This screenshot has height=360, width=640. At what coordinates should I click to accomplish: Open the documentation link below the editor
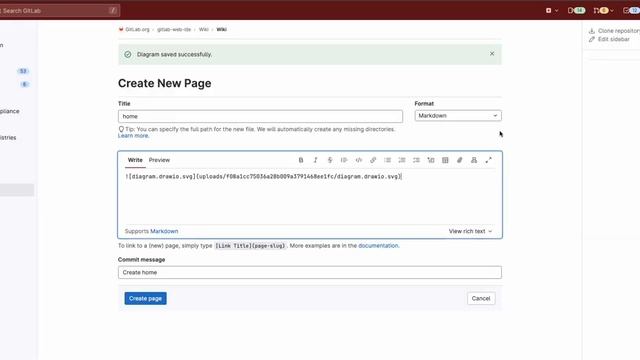[378, 246]
